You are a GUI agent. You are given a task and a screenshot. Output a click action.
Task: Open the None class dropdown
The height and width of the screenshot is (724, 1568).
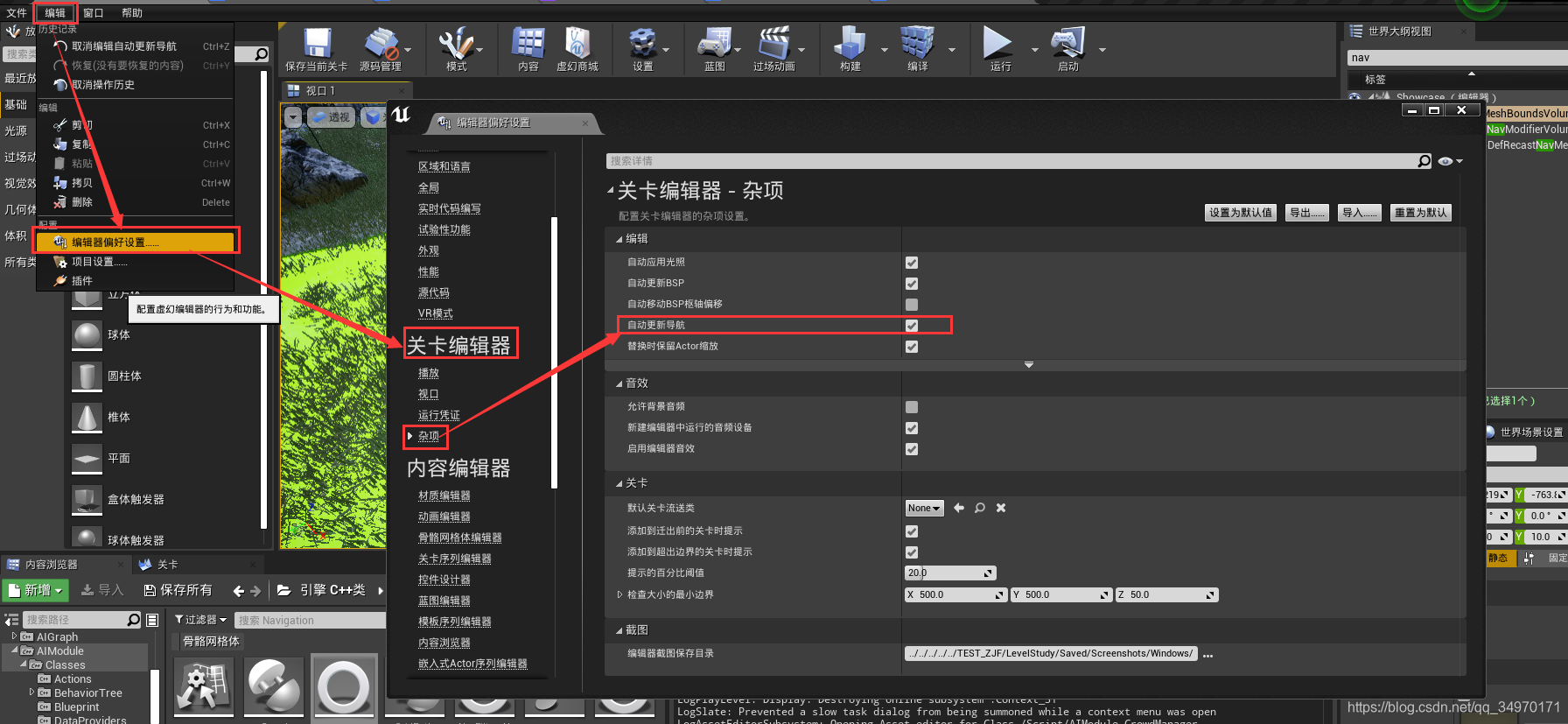pyautogui.click(x=924, y=508)
